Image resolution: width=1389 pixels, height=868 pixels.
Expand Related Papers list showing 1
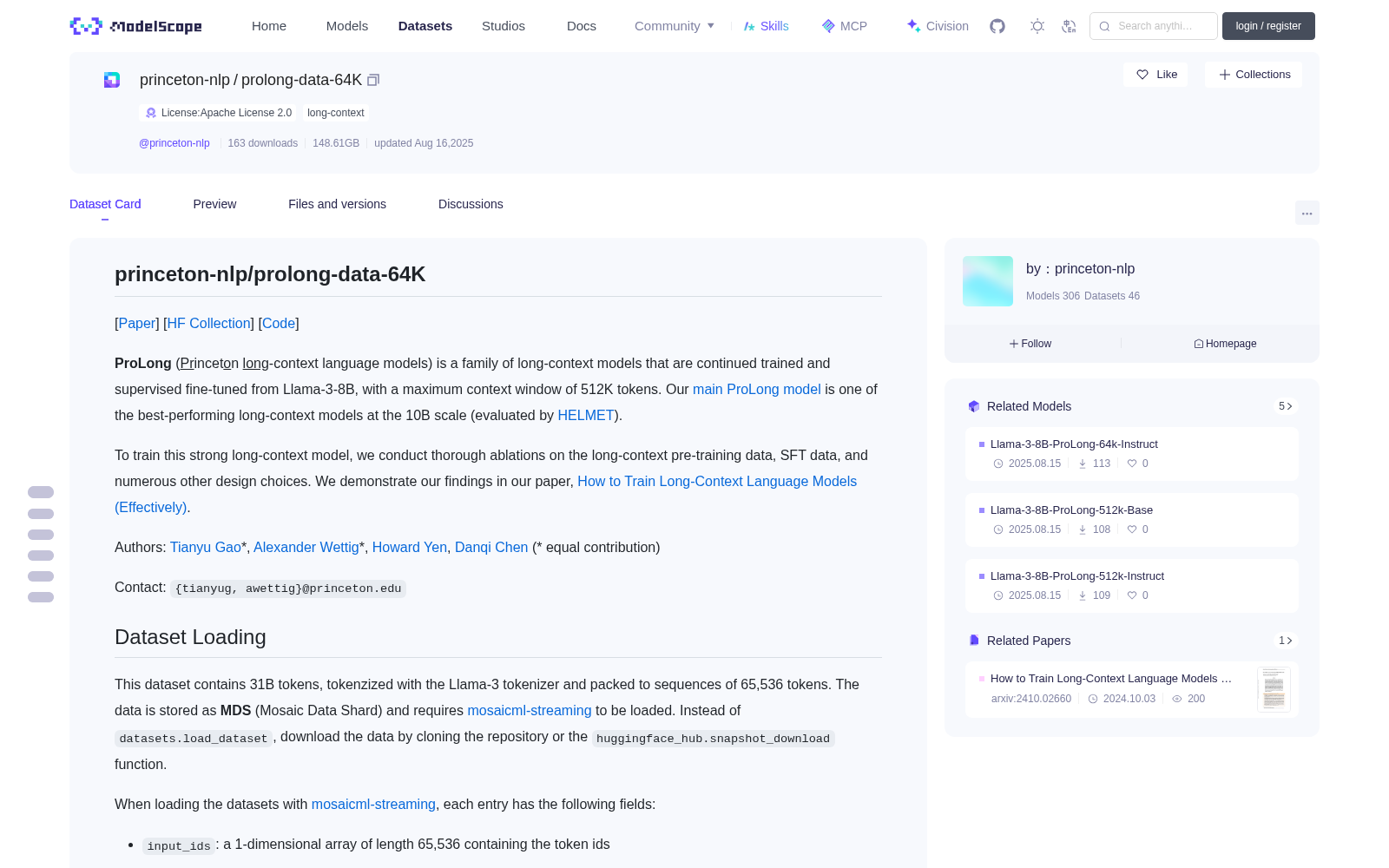pyautogui.click(x=1285, y=641)
